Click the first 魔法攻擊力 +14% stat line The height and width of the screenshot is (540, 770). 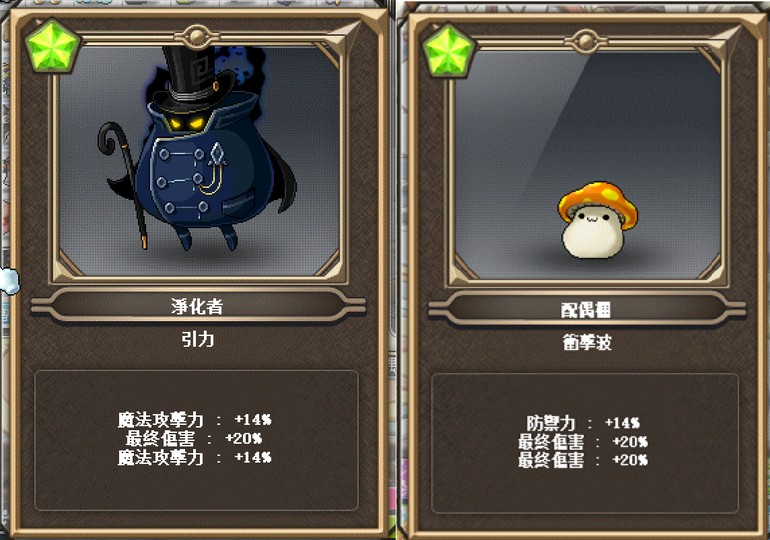point(194,420)
